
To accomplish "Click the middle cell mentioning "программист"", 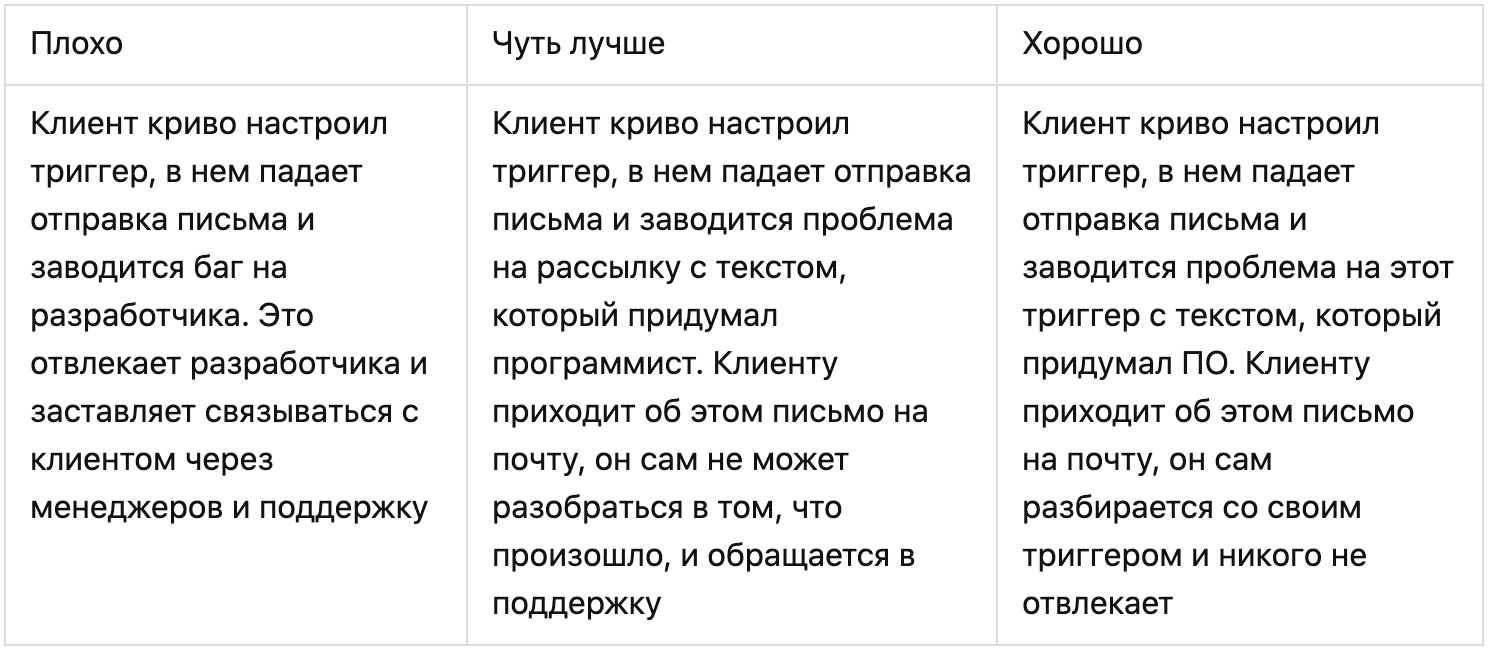I will pyautogui.click(x=731, y=364).
